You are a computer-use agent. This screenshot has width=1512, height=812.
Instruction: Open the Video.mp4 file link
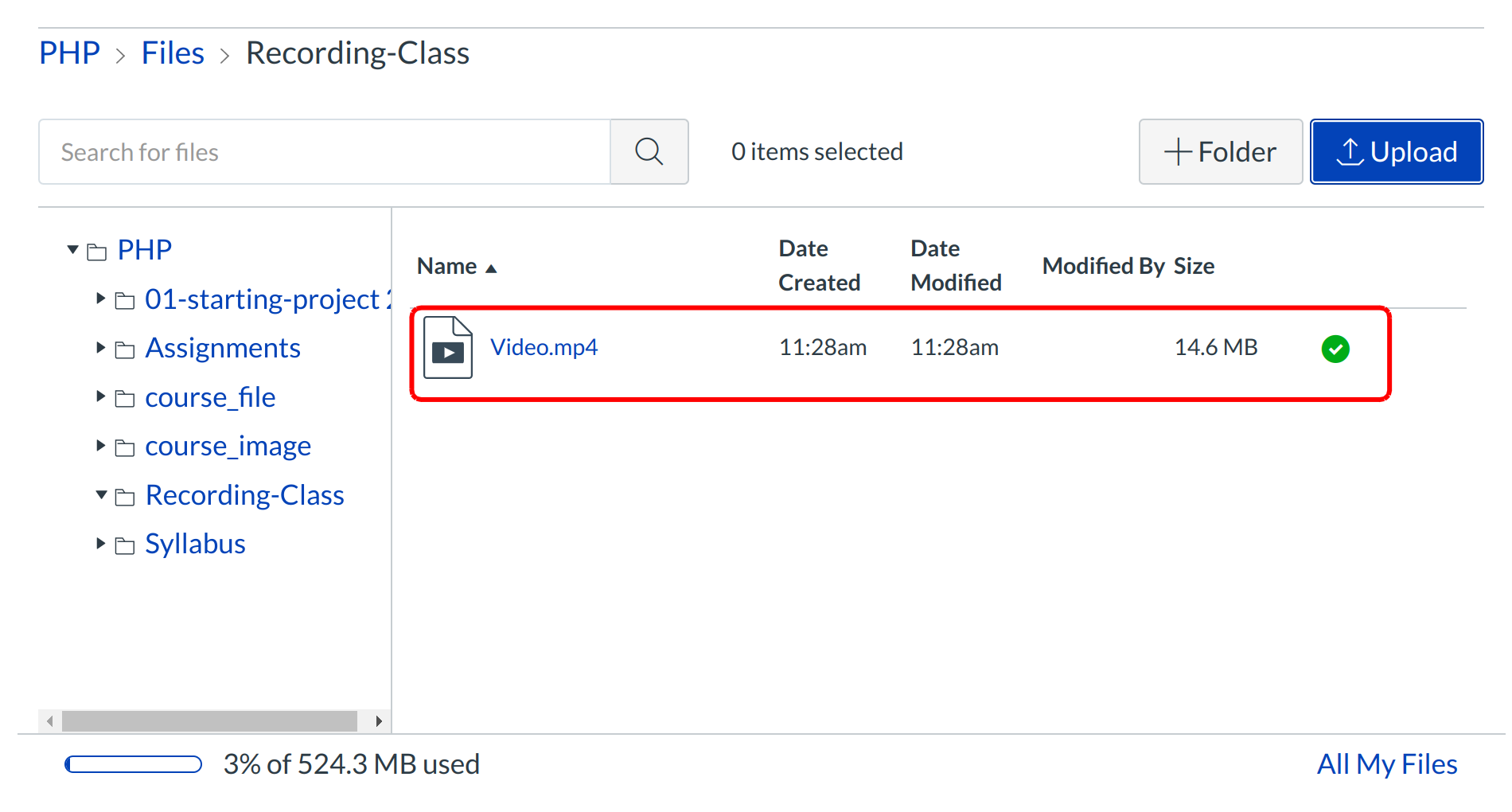click(x=544, y=347)
